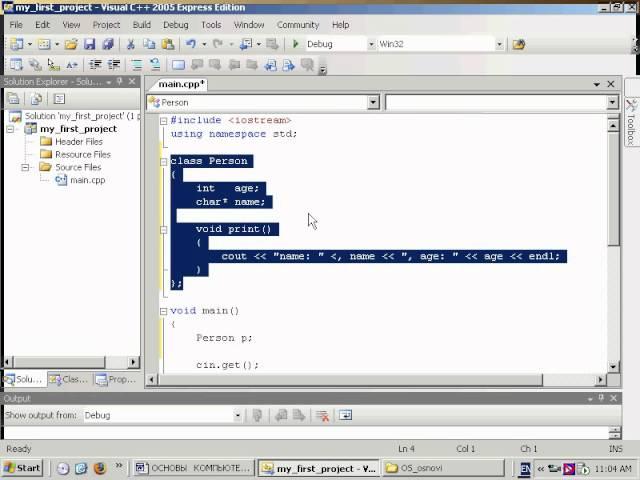The width and height of the screenshot is (640, 480).
Task: Click the Internet Explorer quick launch icon
Action: tap(81, 468)
